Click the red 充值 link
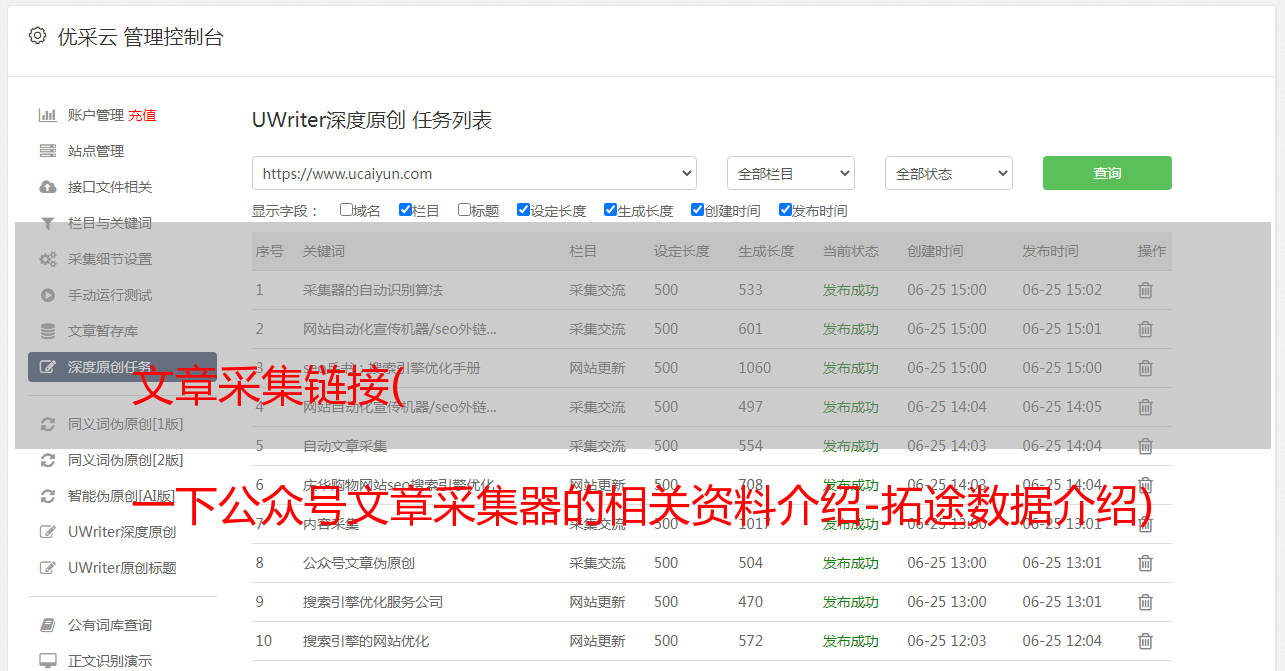 point(142,115)
